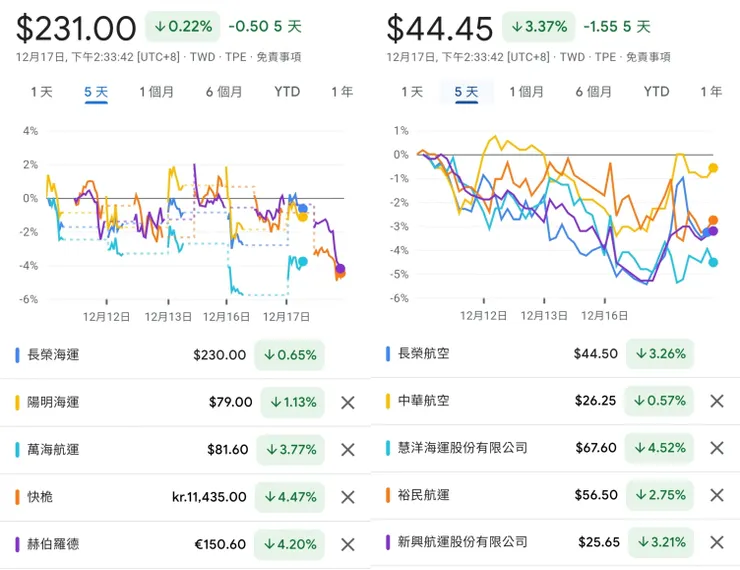Choose YTD range on the left chart
The image size is (740, 570).
click(287, 92)
